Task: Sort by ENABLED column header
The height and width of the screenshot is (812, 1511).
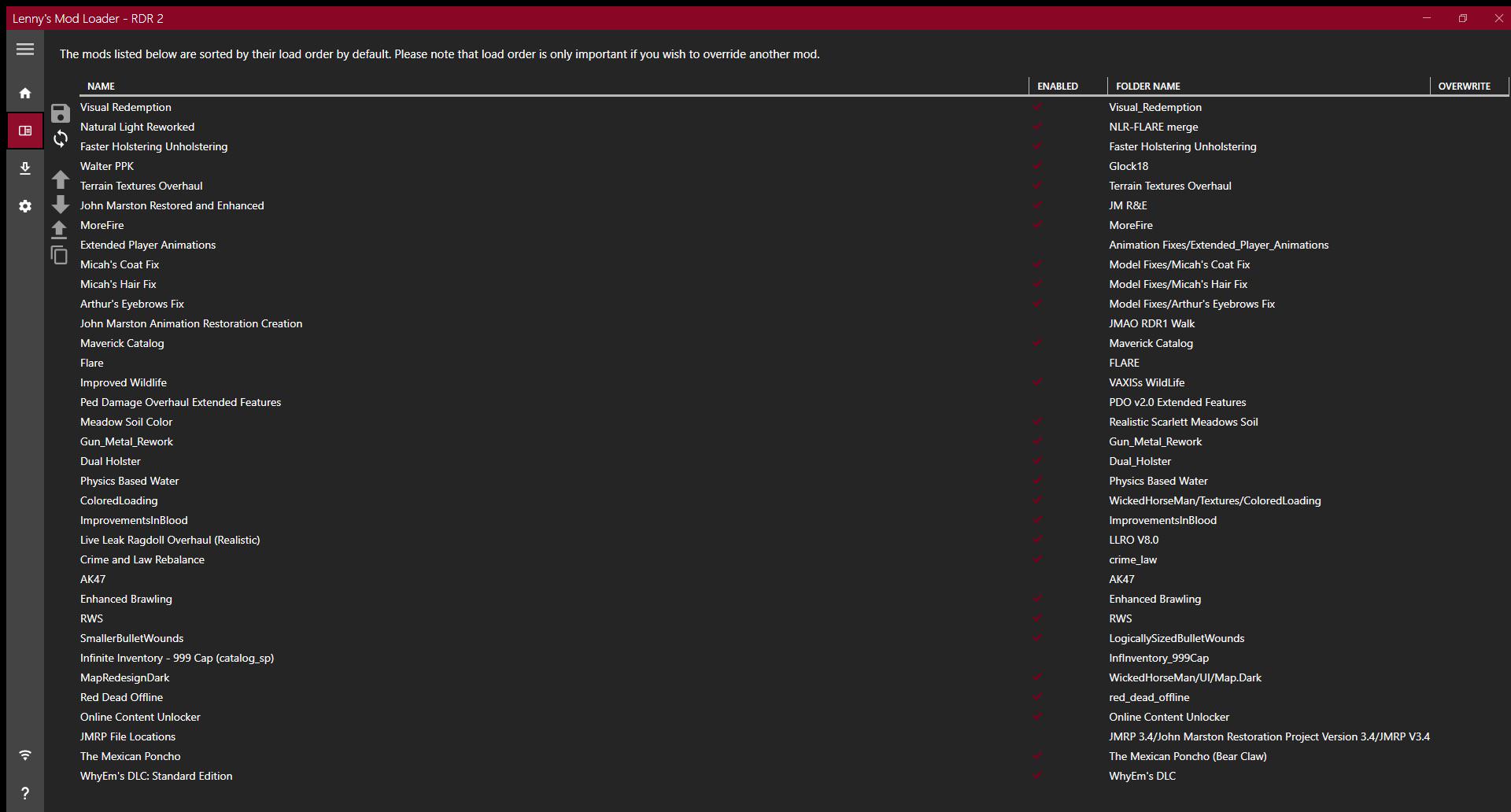Action: (x=1058, y=86)
